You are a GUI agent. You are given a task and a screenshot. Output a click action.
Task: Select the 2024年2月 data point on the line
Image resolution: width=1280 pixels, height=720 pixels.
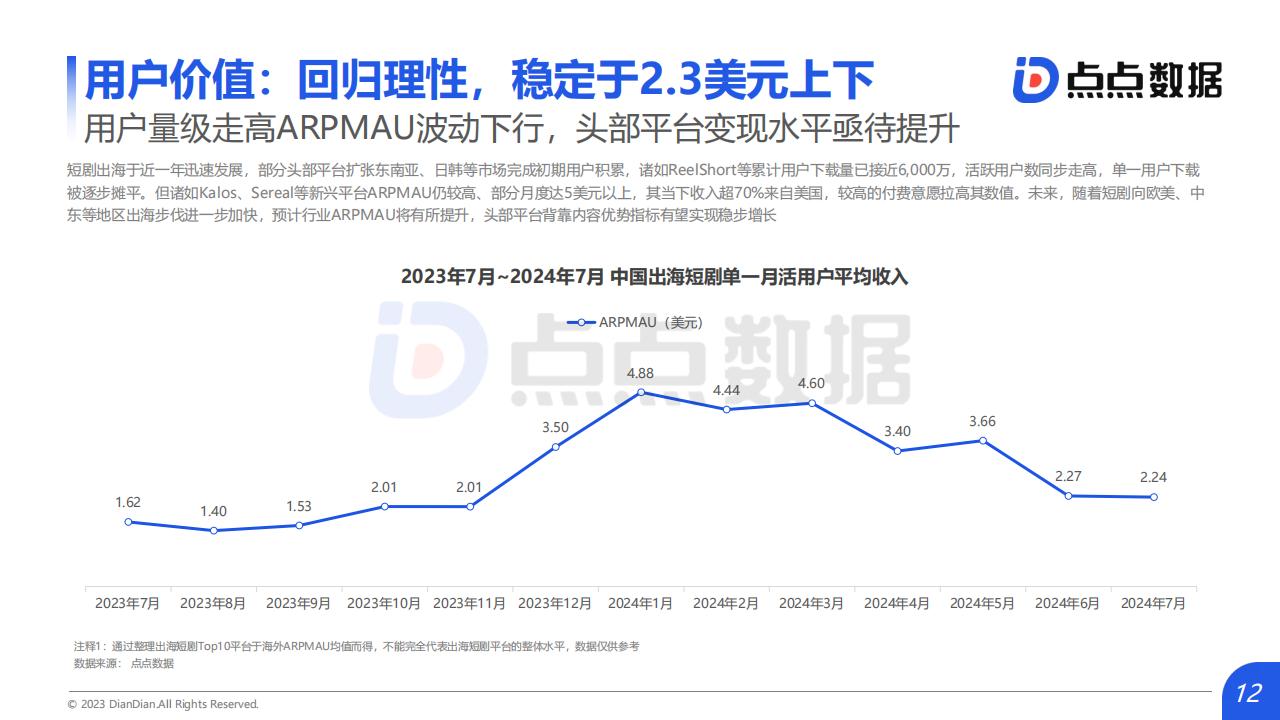tap(726, 409)
